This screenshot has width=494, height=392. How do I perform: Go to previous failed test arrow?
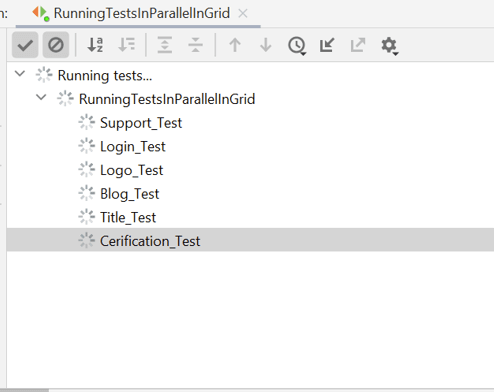click(x=235, y=45)
